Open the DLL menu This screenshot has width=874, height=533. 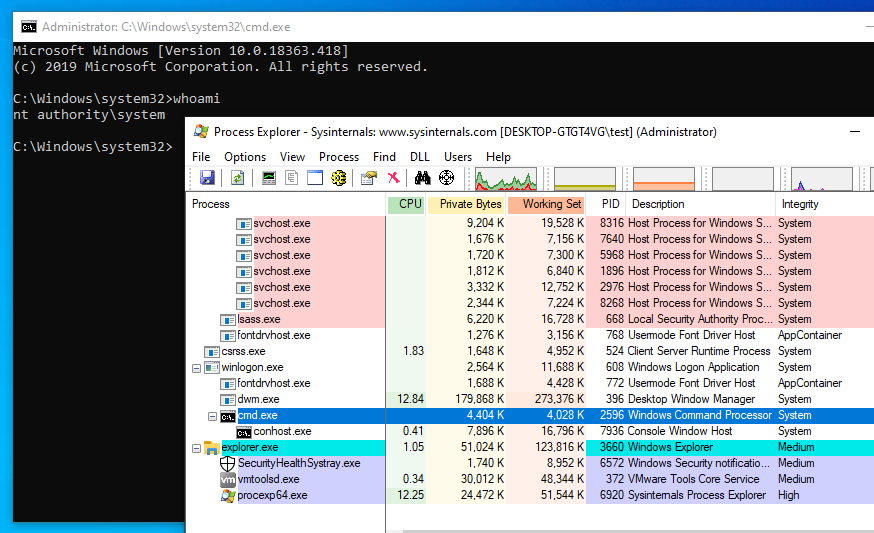point(420,157)
